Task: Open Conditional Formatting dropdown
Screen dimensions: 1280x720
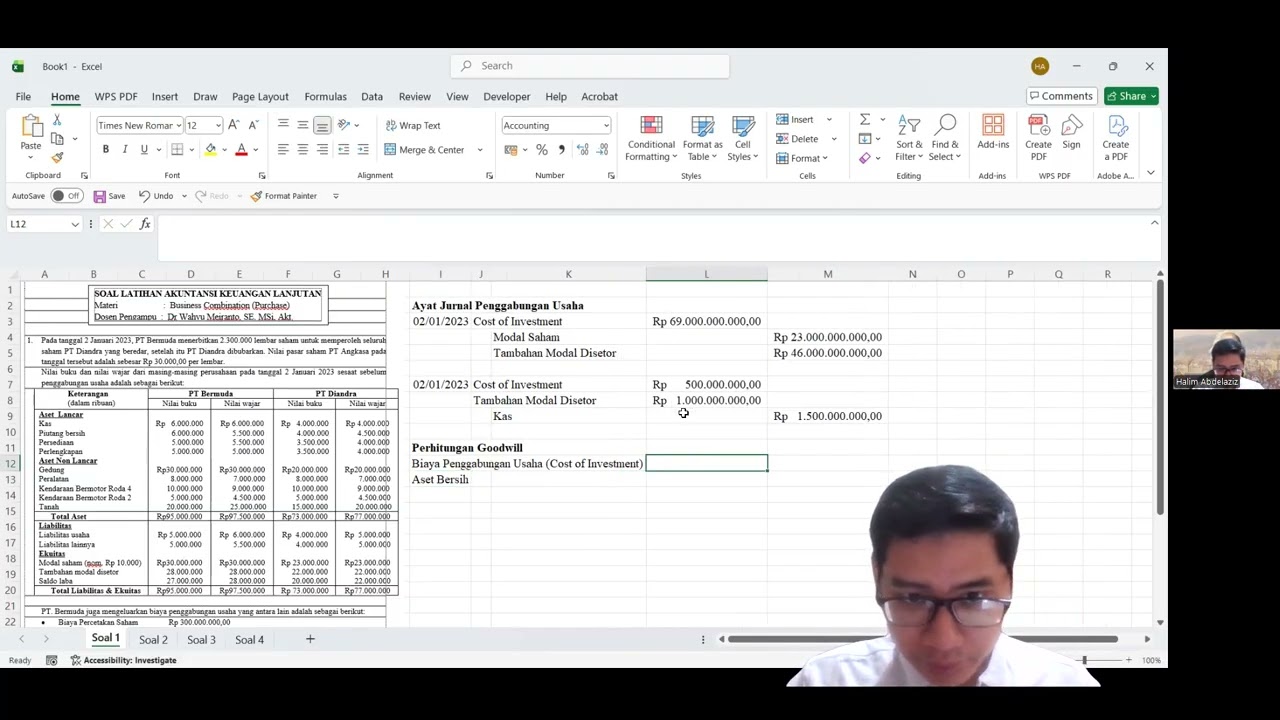Action: [x=651, y=138]
